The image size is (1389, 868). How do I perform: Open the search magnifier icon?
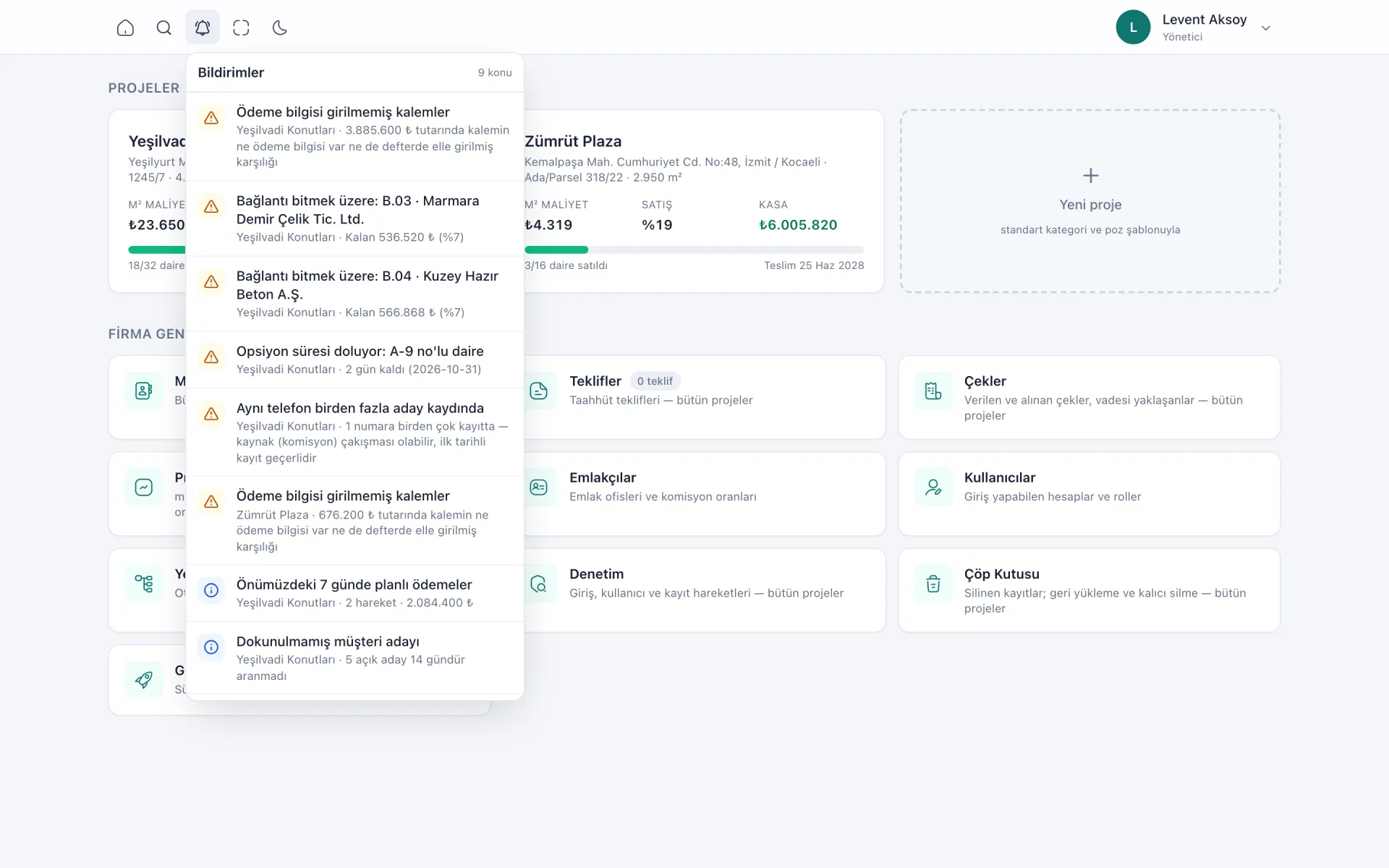coord(164,27)
